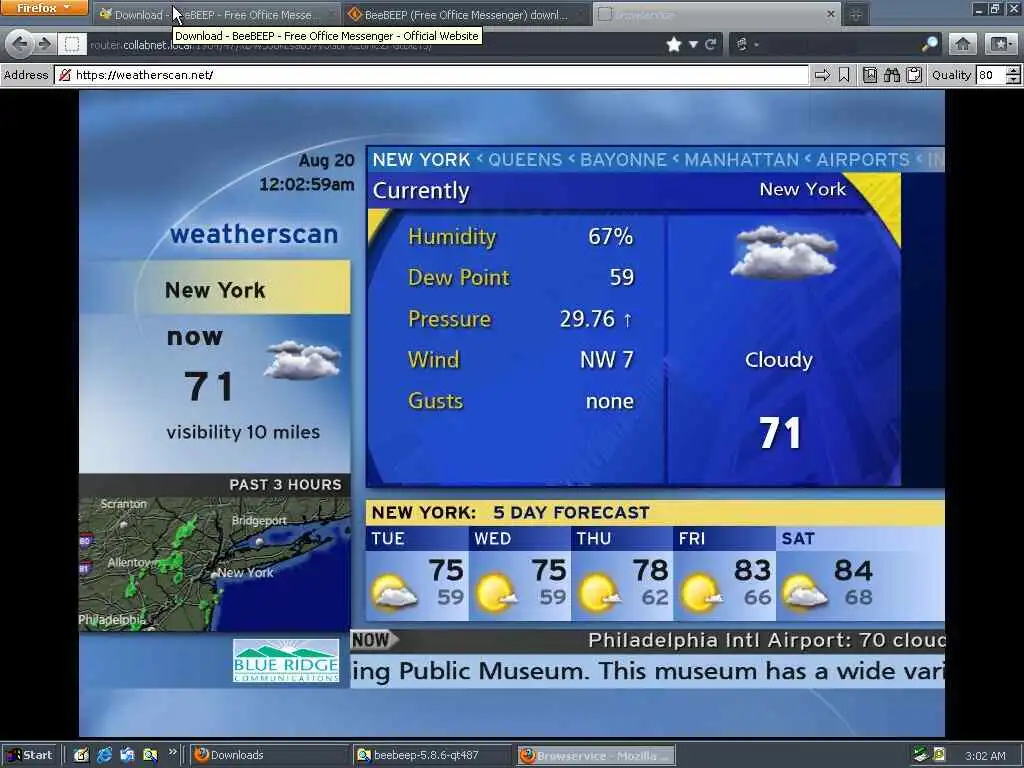
Task: Click the Blue Ridge Communications logo
Action: pos(286,661)
